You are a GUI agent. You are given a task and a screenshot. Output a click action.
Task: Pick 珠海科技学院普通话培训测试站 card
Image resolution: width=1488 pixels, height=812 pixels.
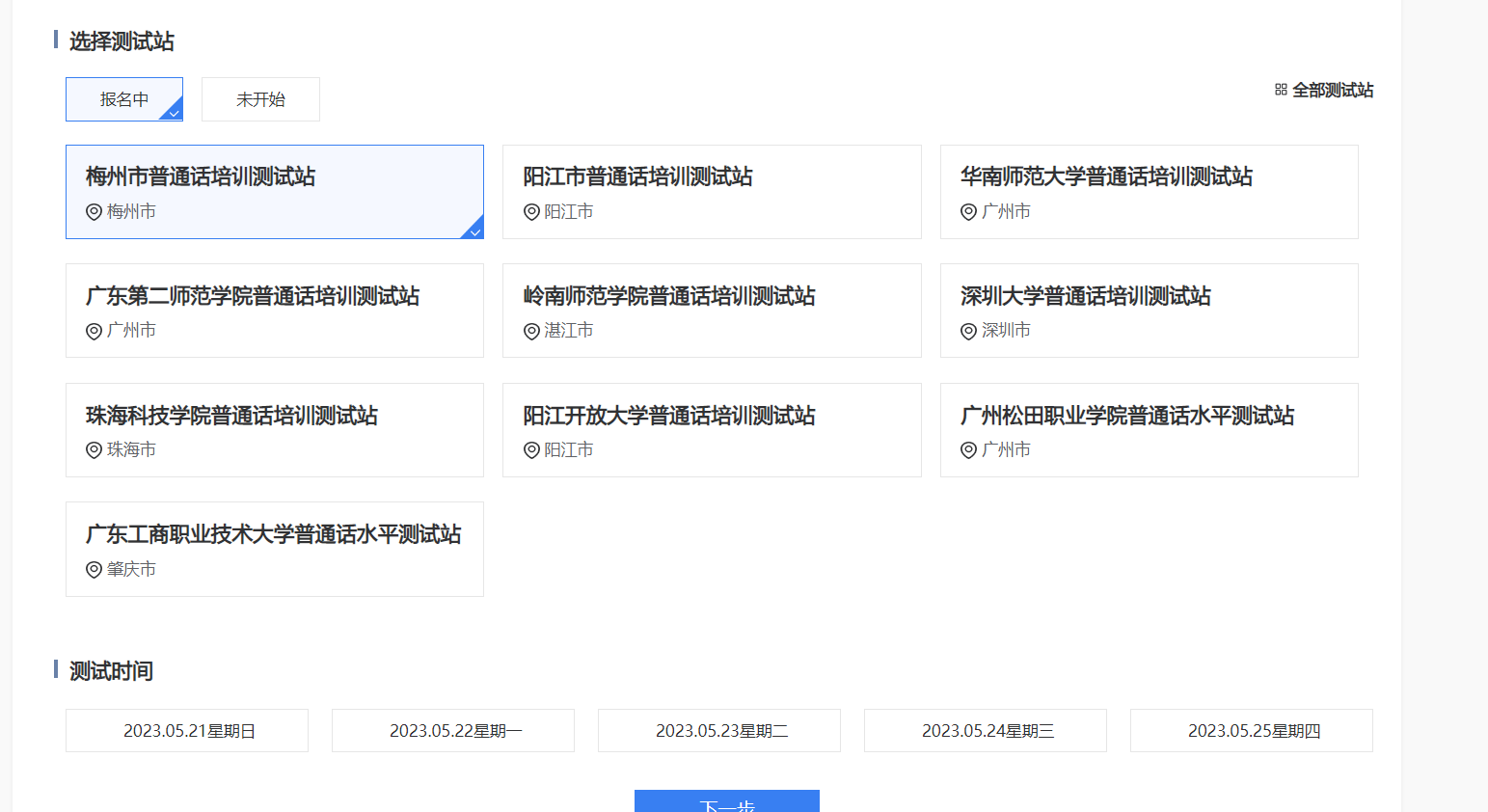pyautogui.click(x=275, y=430)
